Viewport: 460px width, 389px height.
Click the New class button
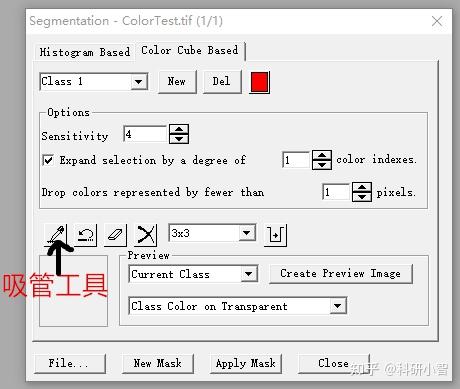tap(177, 81)
